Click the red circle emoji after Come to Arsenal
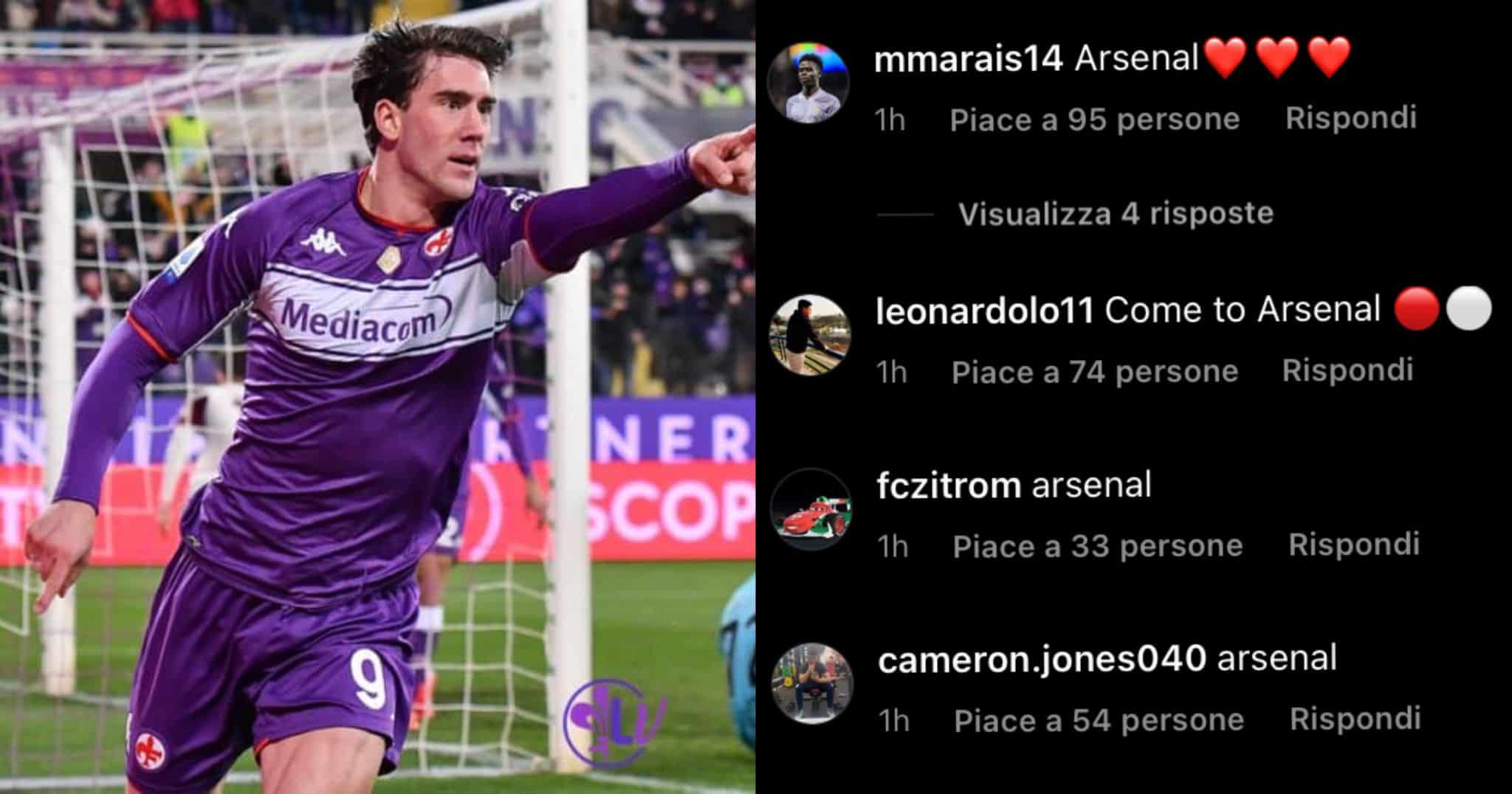The width and height of the screenshot is (1512, 794). pyautogui.click(x=1417, y=310)
